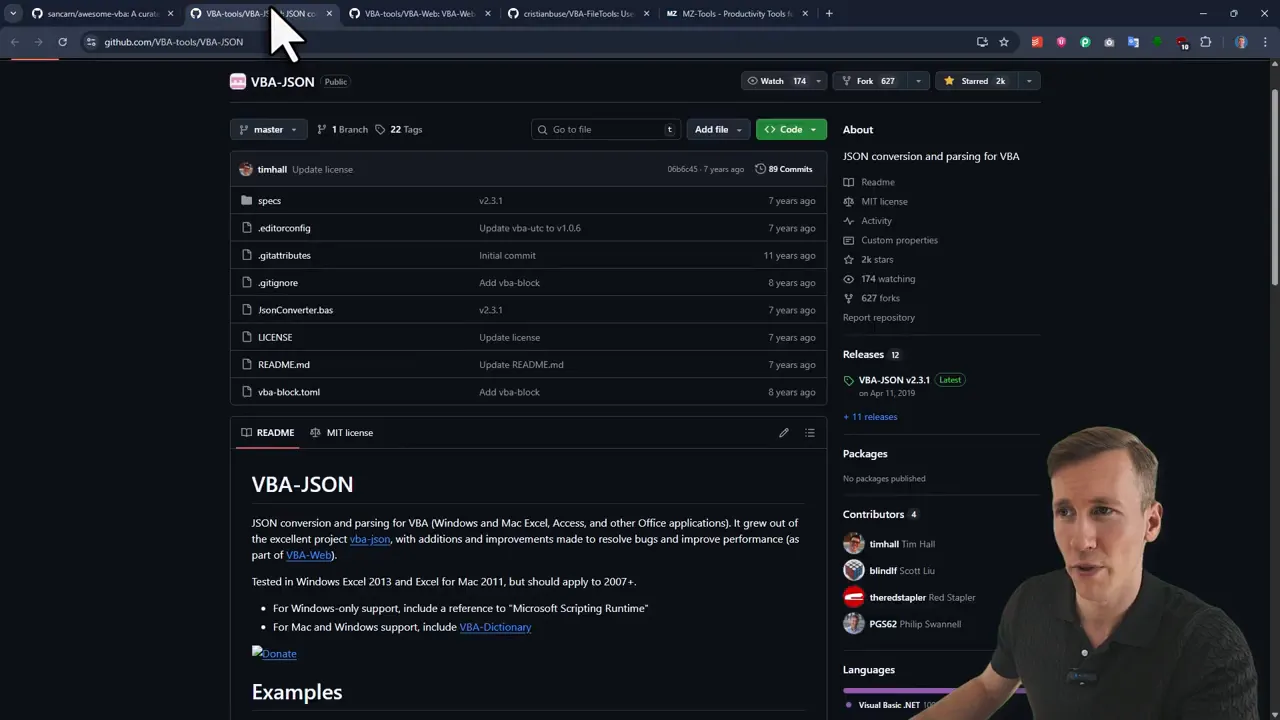Screen dimensions: 1280x720
Task: Open the specs folder
Action: tap(269, 201)
